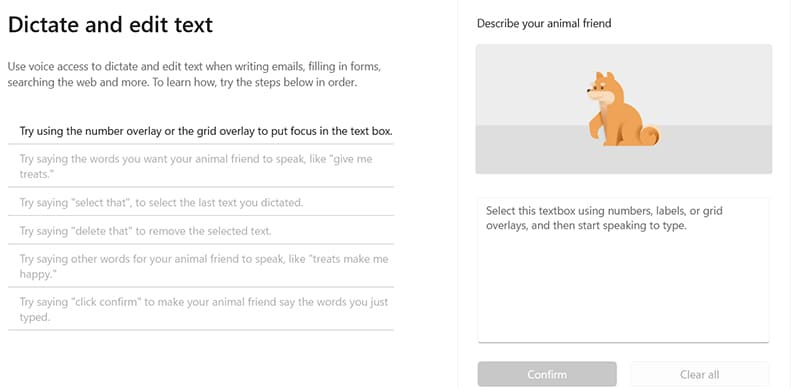Click the Dictate and edit text heading
The width and height of the screenshot is (800, 388).
(x=110, y=25)
